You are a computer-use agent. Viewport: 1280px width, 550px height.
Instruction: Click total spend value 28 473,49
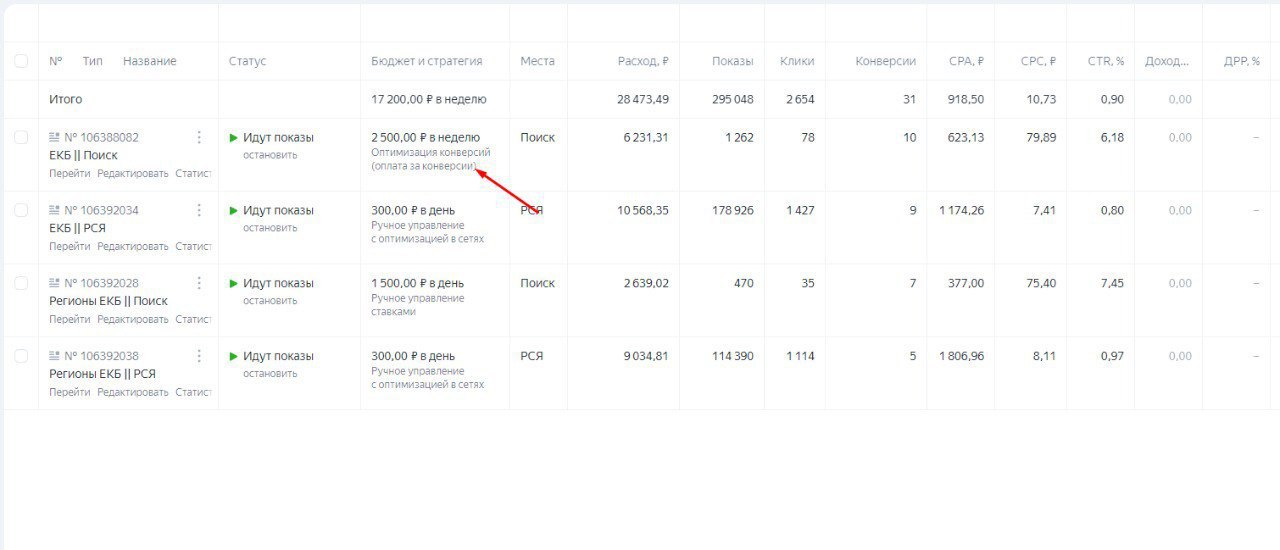point(643,99)
